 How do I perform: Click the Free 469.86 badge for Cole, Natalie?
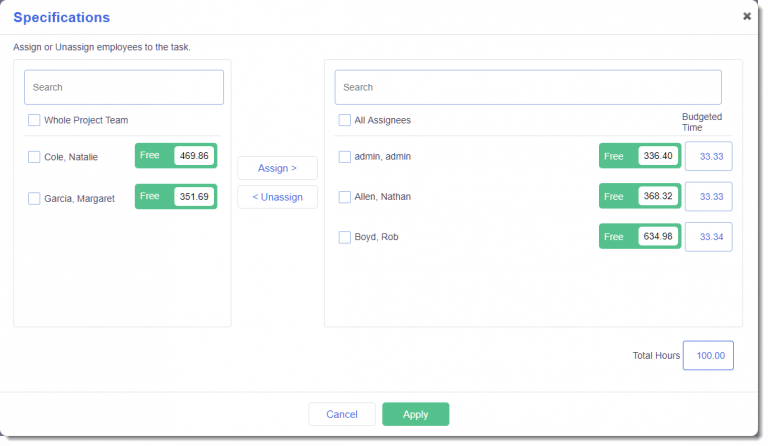click(176, 156)
